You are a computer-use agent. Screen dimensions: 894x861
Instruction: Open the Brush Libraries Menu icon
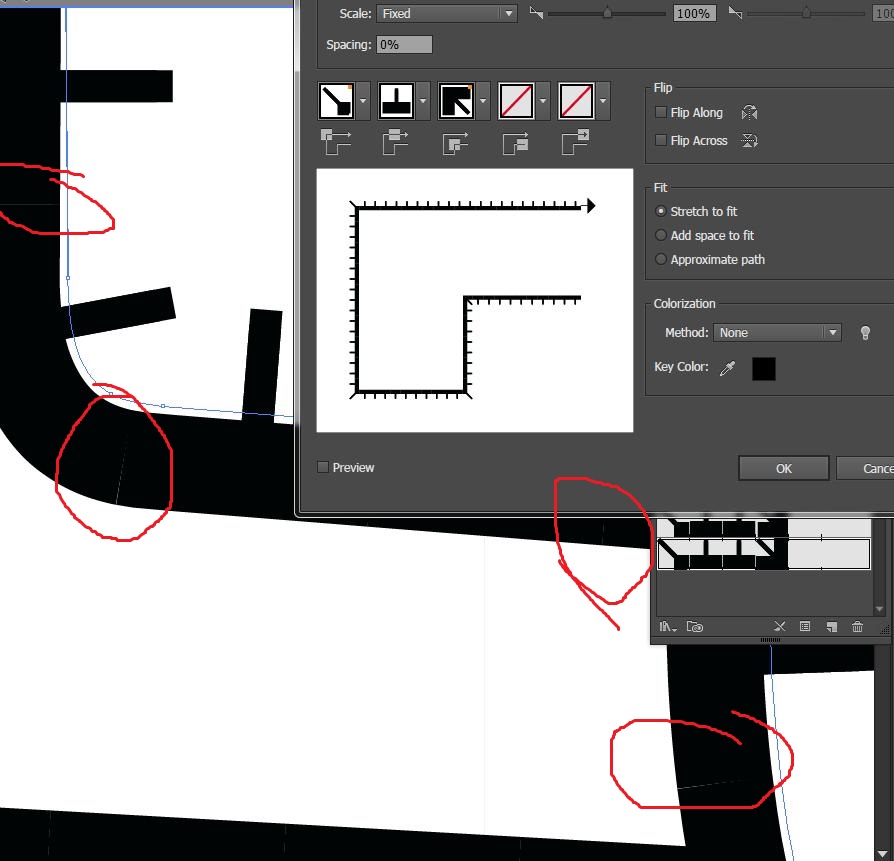pos(668,627)
